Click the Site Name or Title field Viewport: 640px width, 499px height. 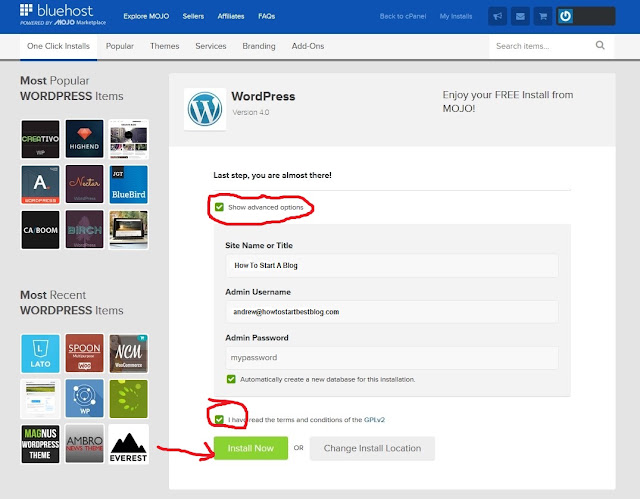point(392,266)
